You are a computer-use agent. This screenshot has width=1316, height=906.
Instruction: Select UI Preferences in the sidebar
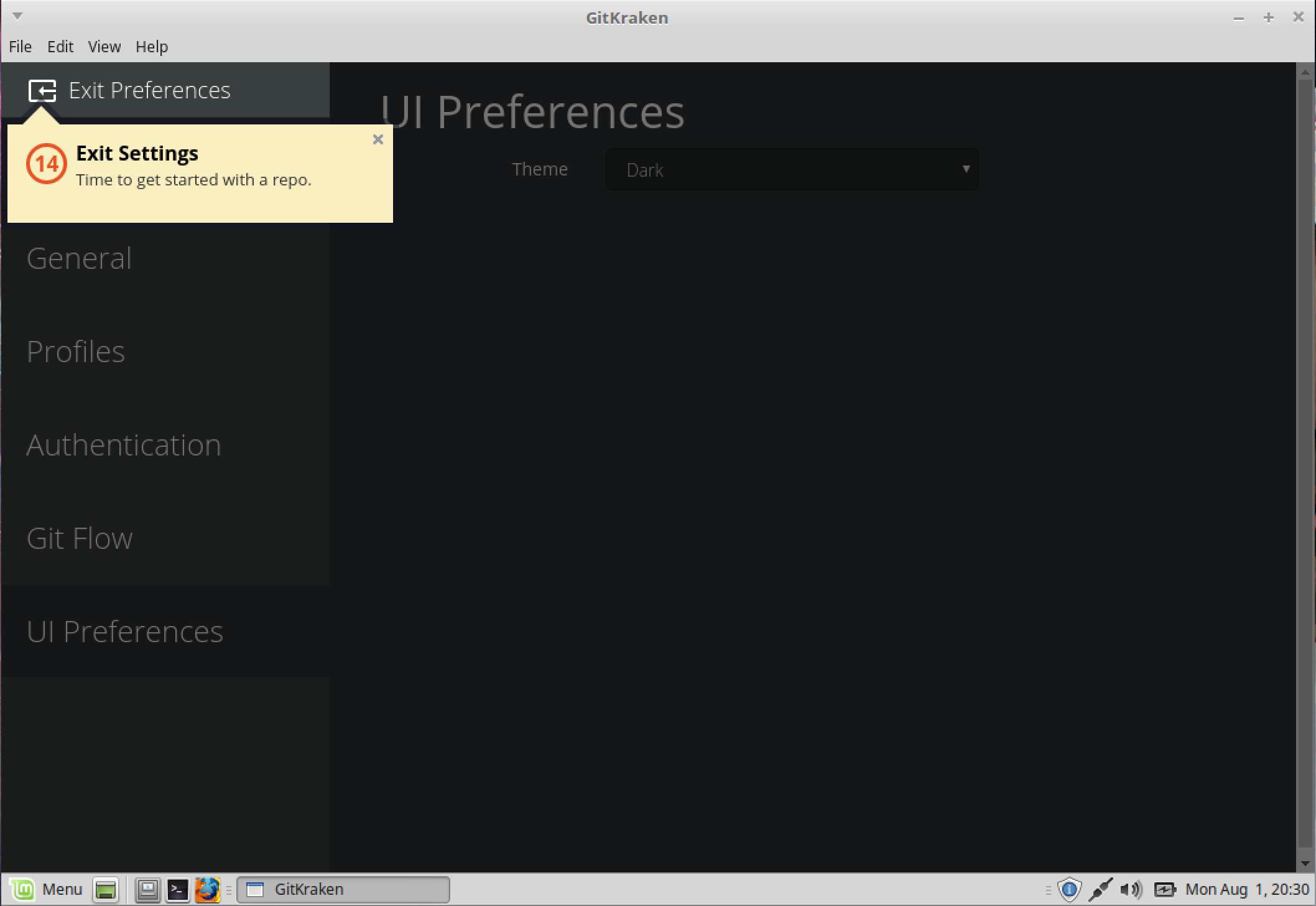point(165,632)
